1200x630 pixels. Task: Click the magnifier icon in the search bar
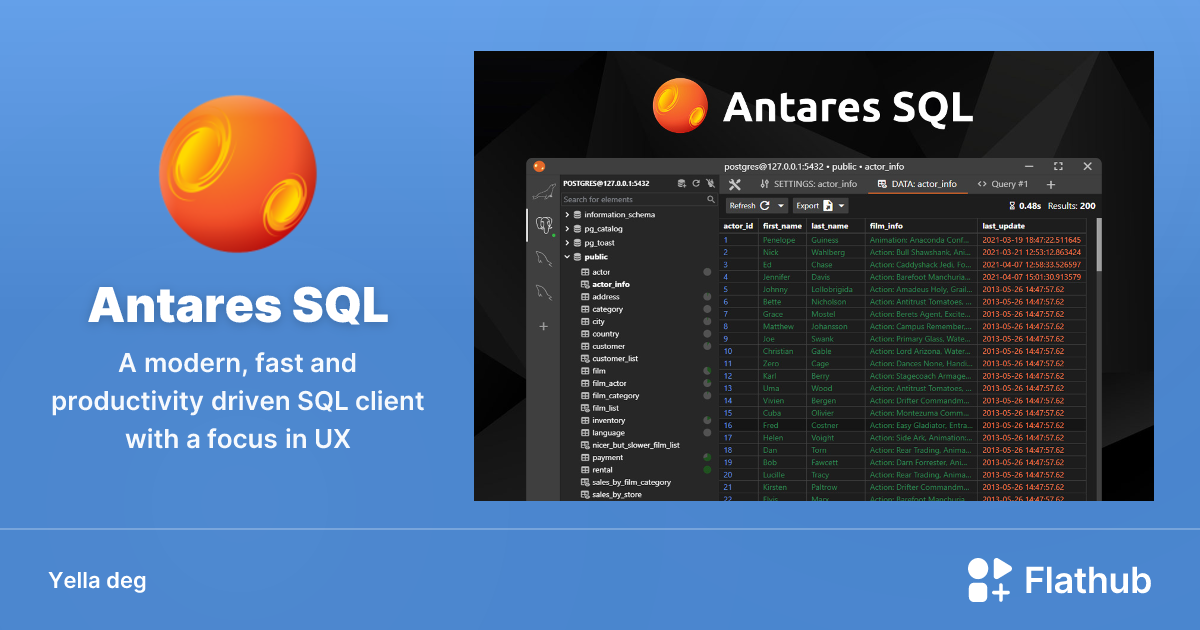(x=711, y=199)
